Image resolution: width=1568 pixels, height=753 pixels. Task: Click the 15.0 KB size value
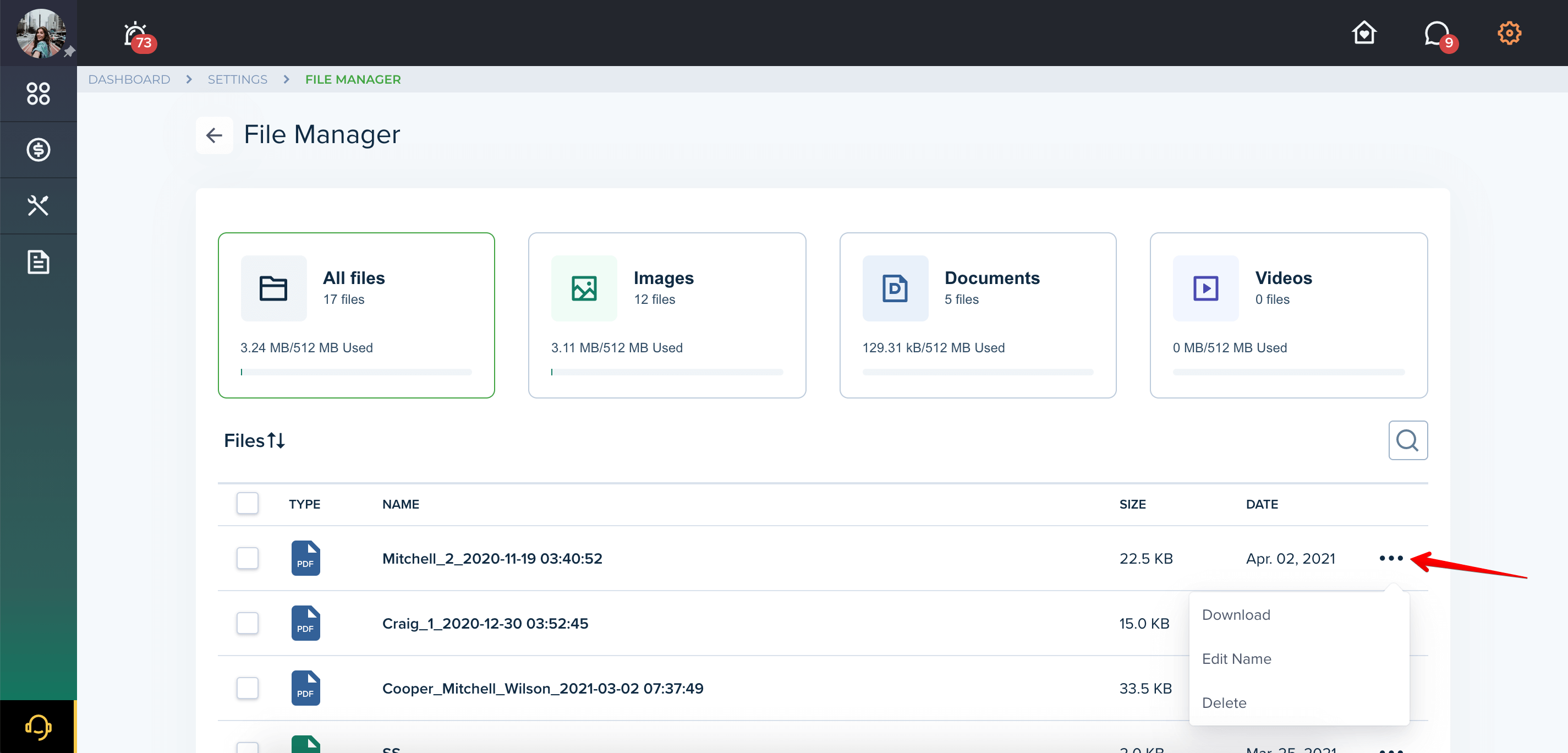(1144, 623)
